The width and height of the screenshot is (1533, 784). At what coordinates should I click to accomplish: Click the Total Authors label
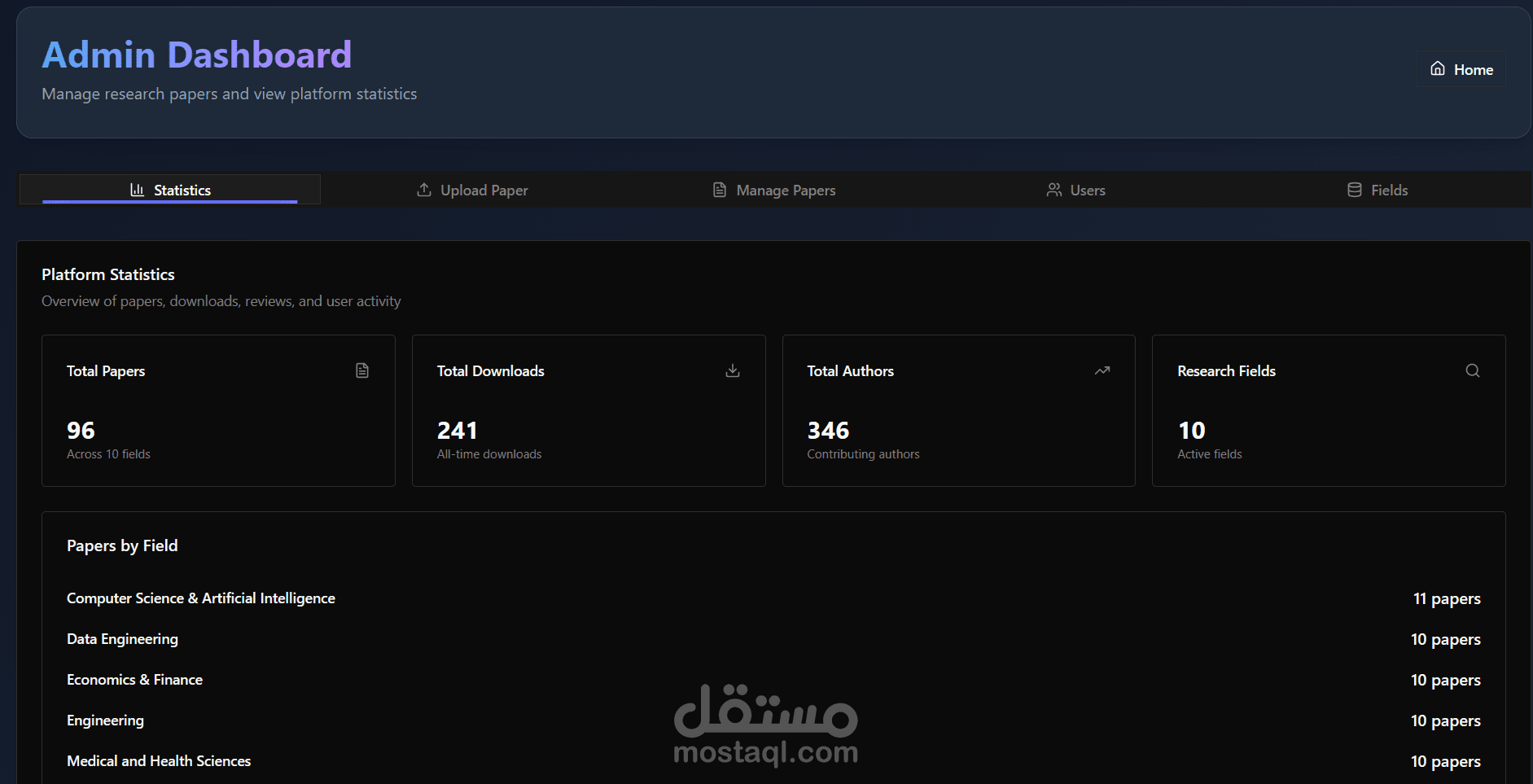coord(851,371)
